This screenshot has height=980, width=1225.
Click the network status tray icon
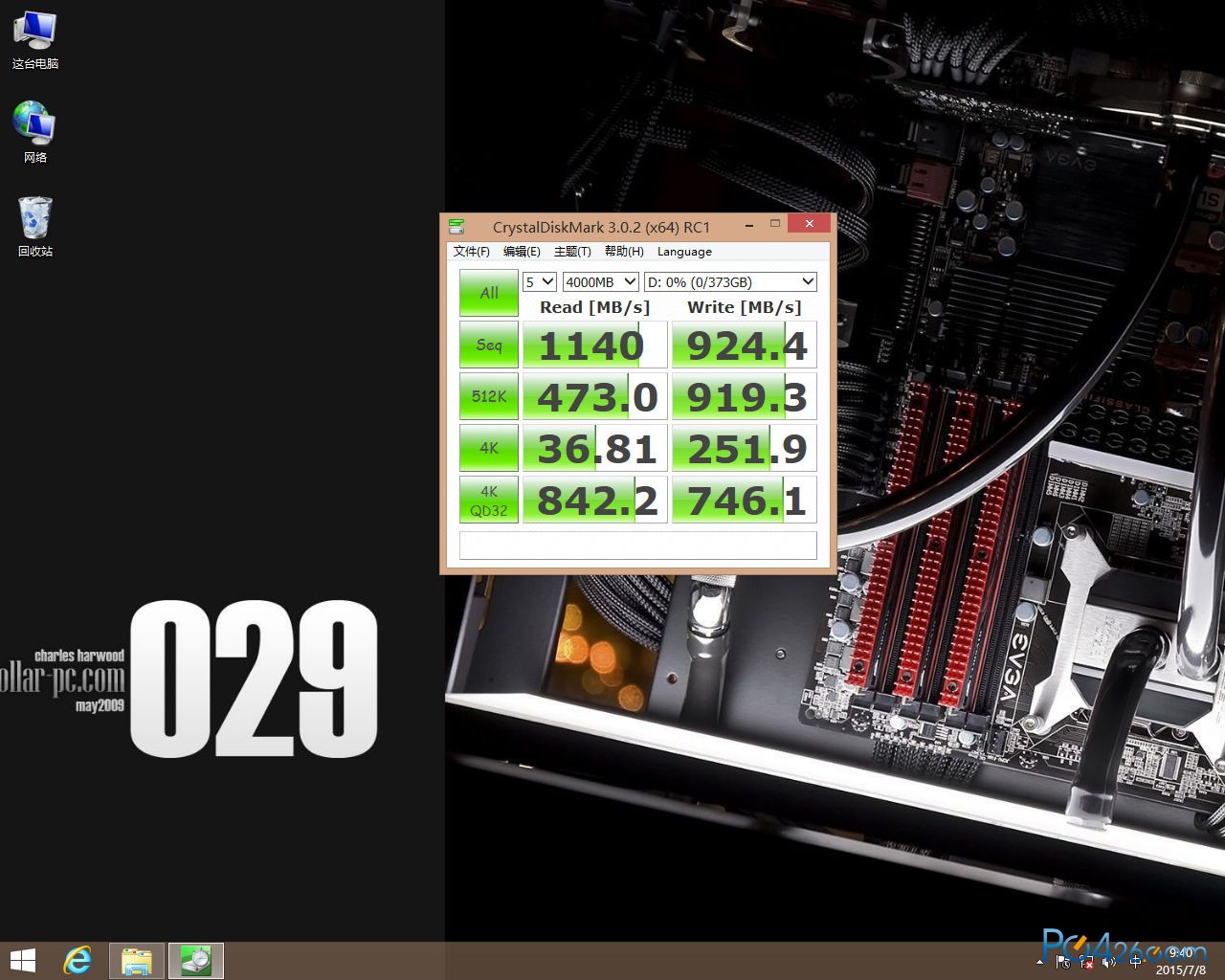point(1087,962)
